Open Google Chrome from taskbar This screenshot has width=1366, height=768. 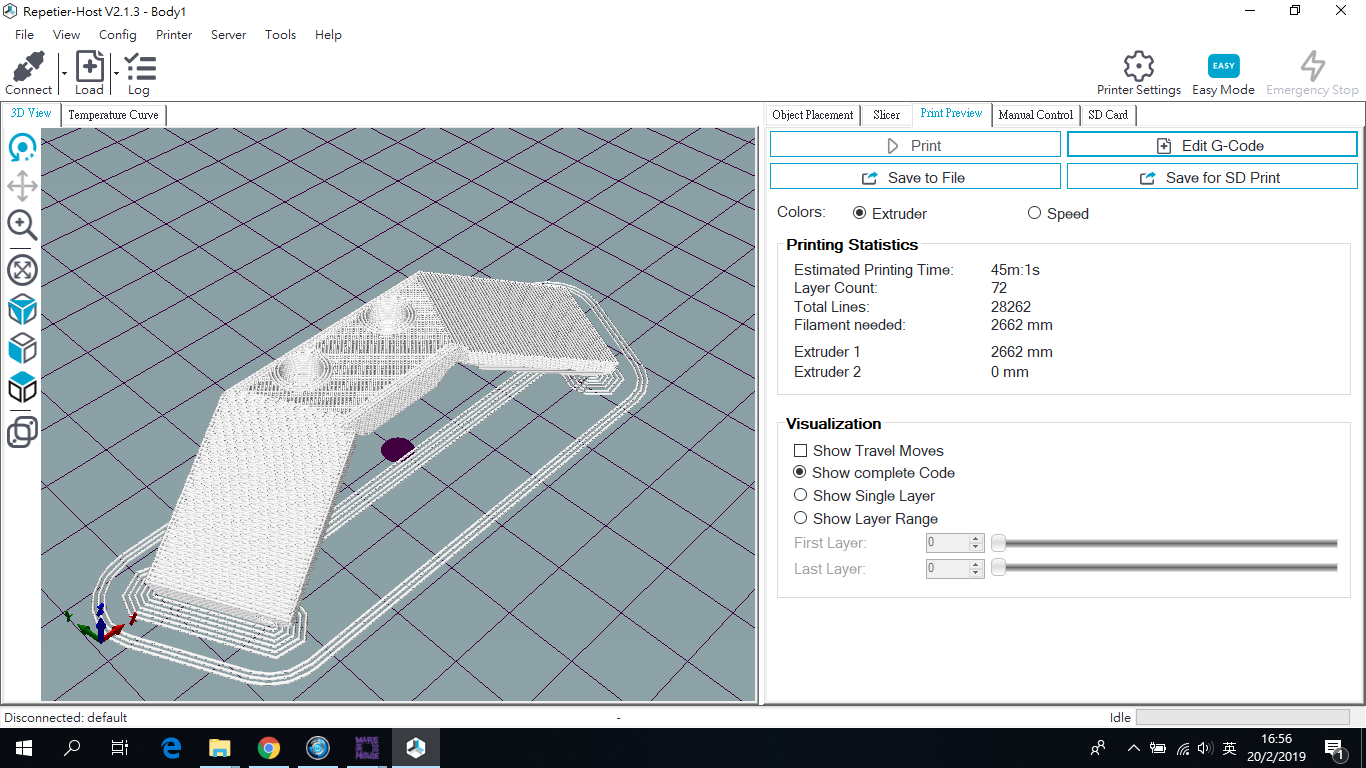[269, 747]
